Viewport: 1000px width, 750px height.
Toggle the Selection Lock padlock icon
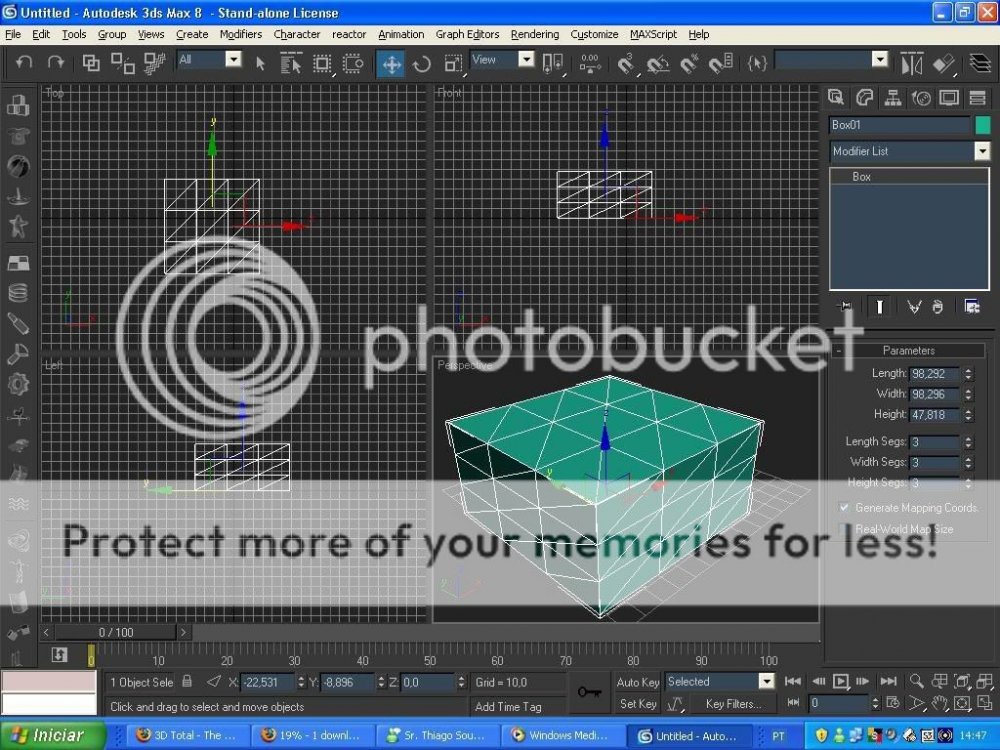pyautogui.click(x=186, y=682)
